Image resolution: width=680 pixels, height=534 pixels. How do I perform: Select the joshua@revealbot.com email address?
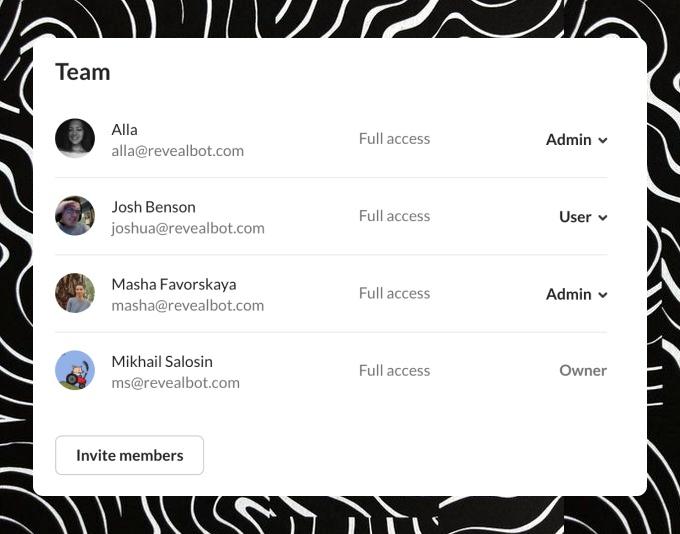pyautogui.click(x=188, y=228)
